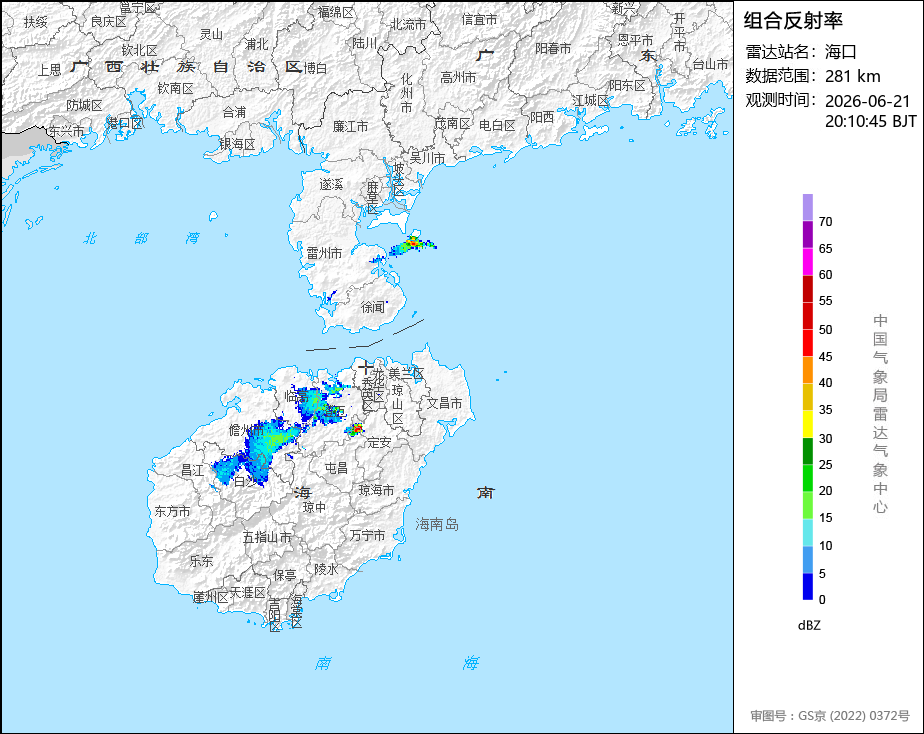This screenshot has height=734, width=924.
Task: Pick the light purple swatch above 70
Action: 808,207
